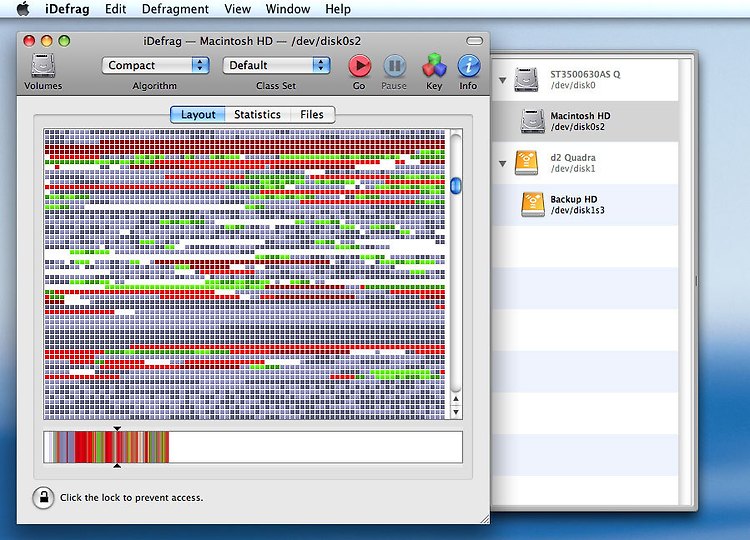Screen dimensions: 750x540
Task: Open the Compact algorithm dropdown
Action: 155,65
